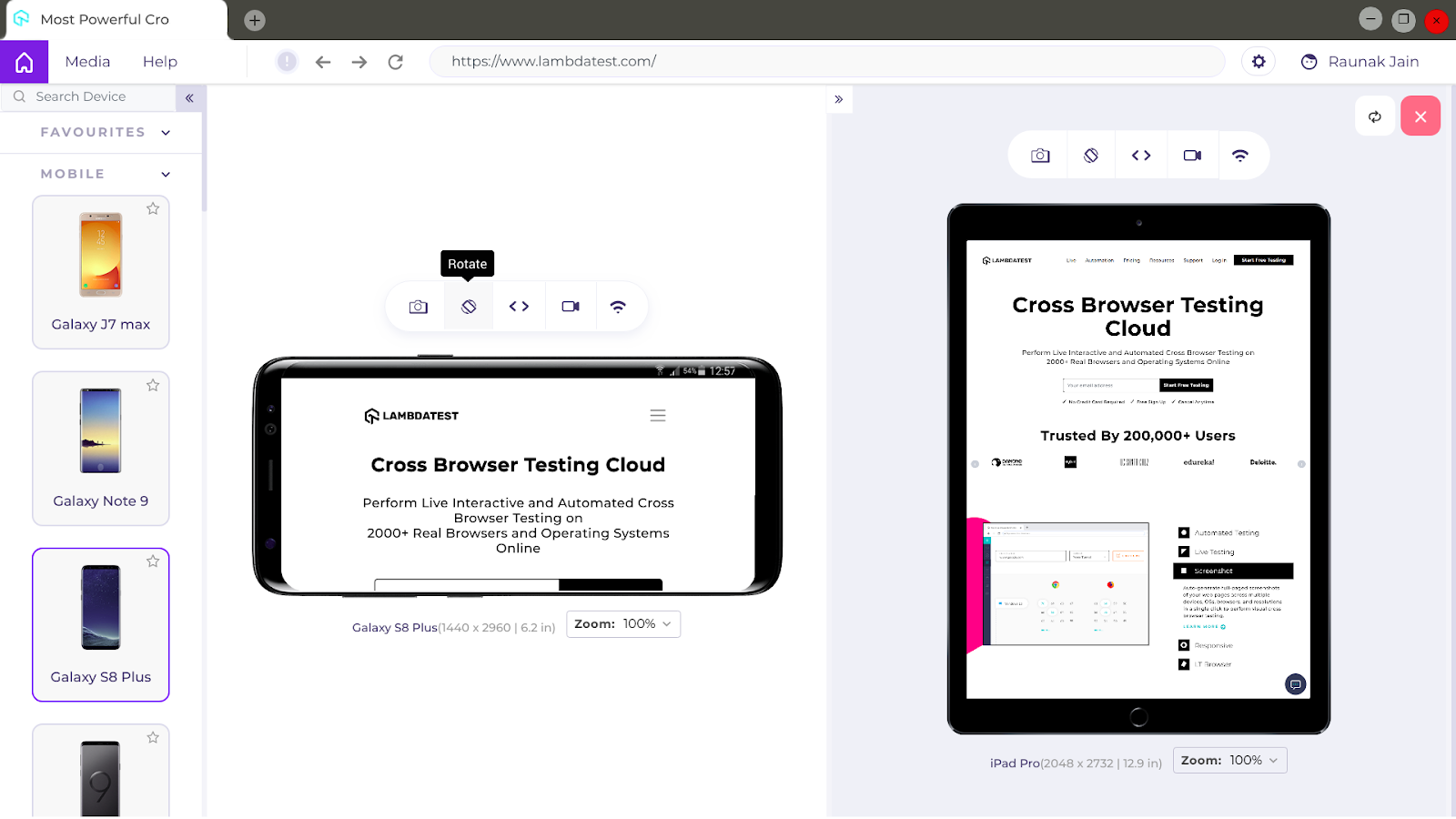Close the iPad Pro device panel
Screen dimensions: 1456x819
[x=1421, y=116]
